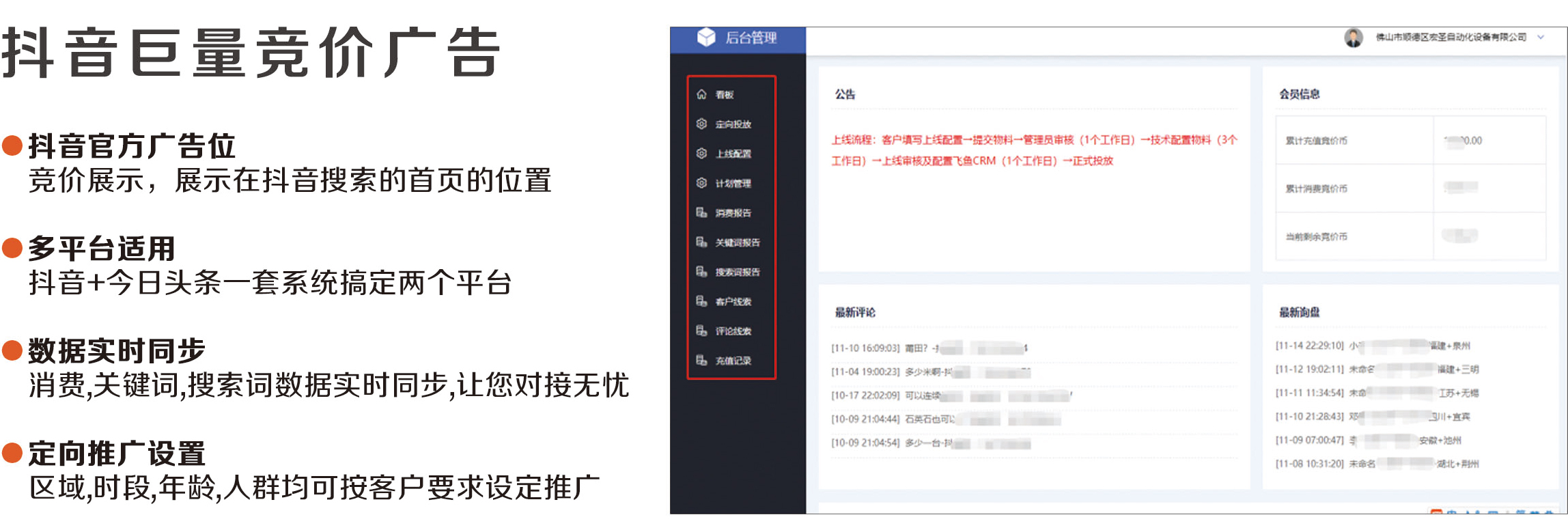Click the 抖音官方广告位 heading

pyautogui.click(x=132, y=146)
